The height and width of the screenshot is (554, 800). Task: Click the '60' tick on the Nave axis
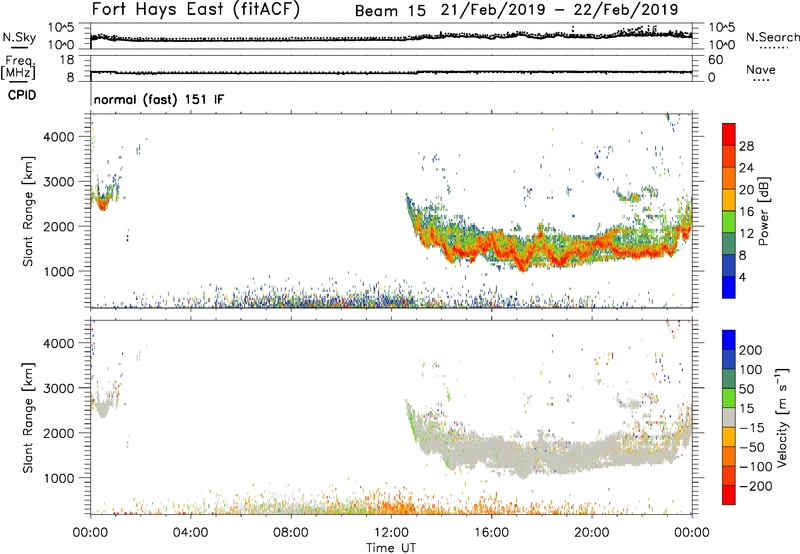(715, 60)
